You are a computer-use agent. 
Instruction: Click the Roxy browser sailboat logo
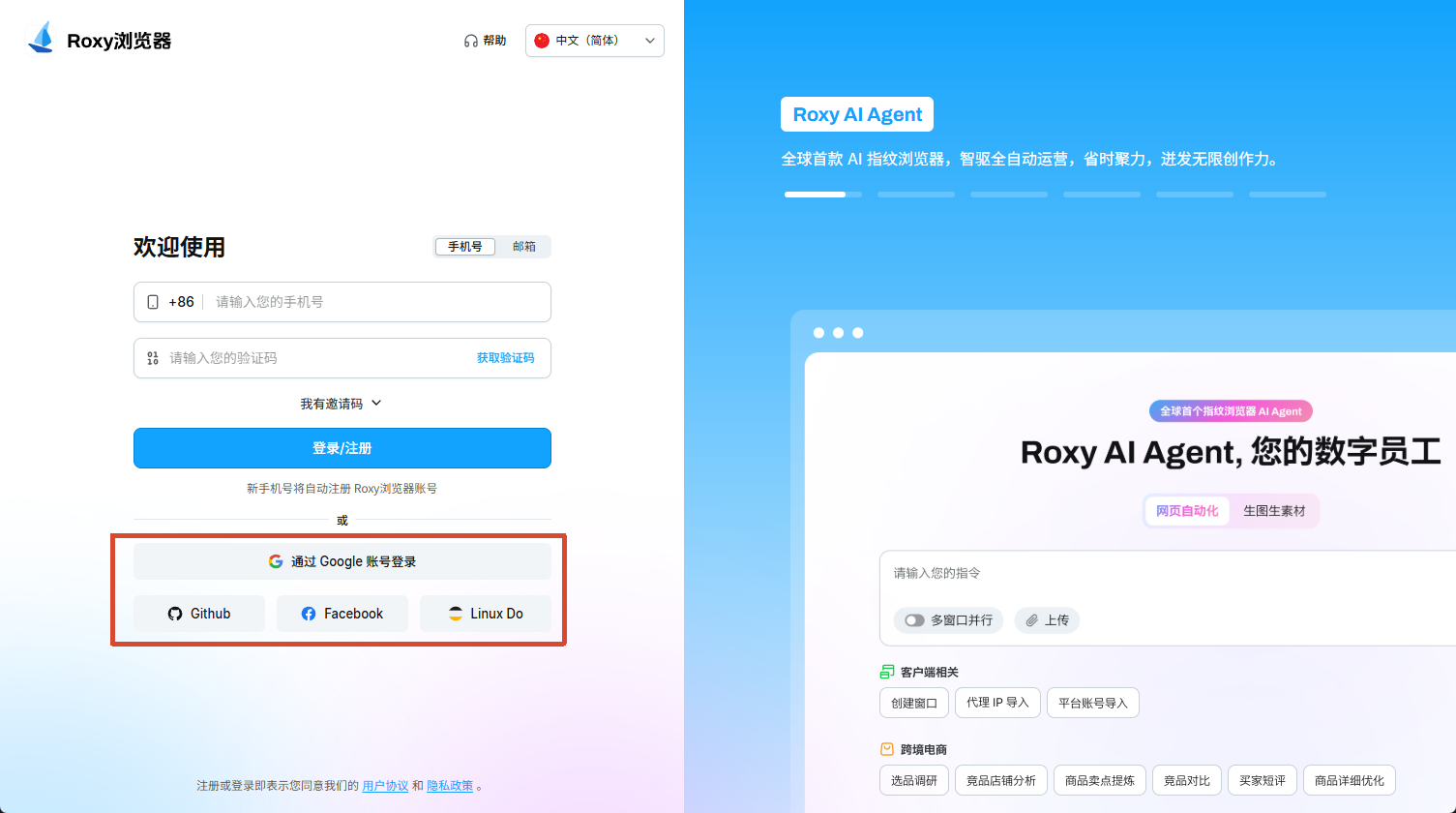click(x=41, y=39)
